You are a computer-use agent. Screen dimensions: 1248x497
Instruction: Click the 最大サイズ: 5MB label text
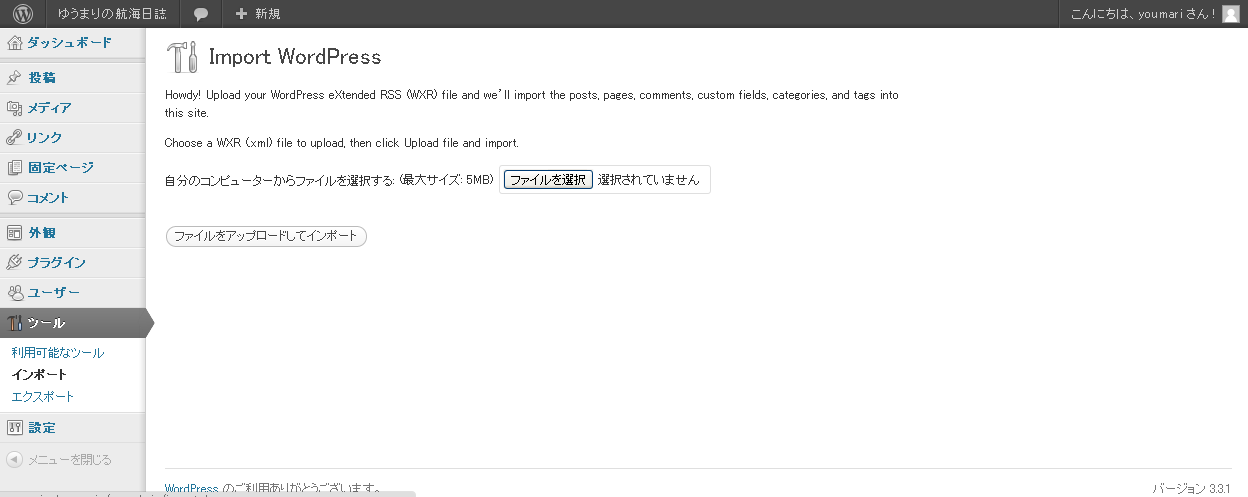click(446, 180)
